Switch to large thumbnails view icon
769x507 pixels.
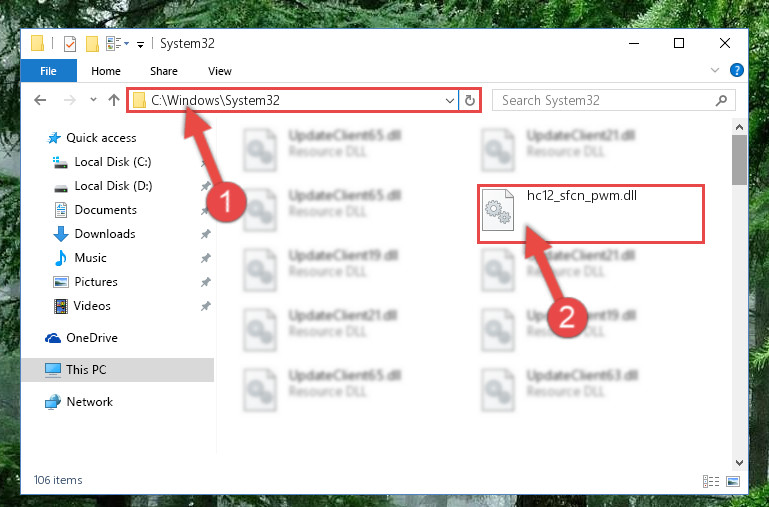click(733, 482)
